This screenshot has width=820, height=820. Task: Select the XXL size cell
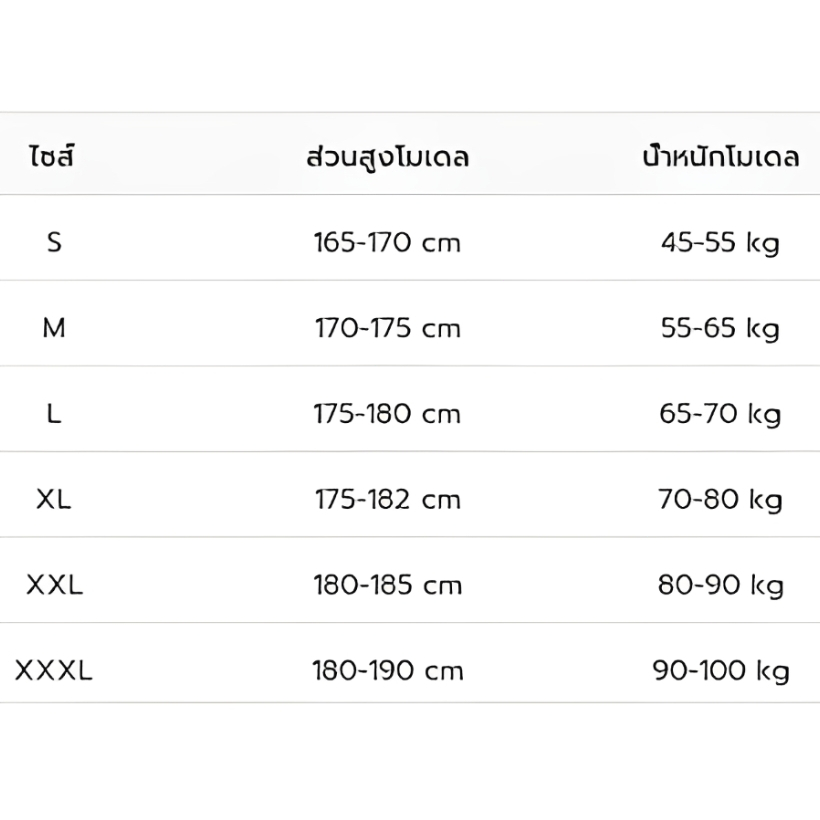(54, 585)
